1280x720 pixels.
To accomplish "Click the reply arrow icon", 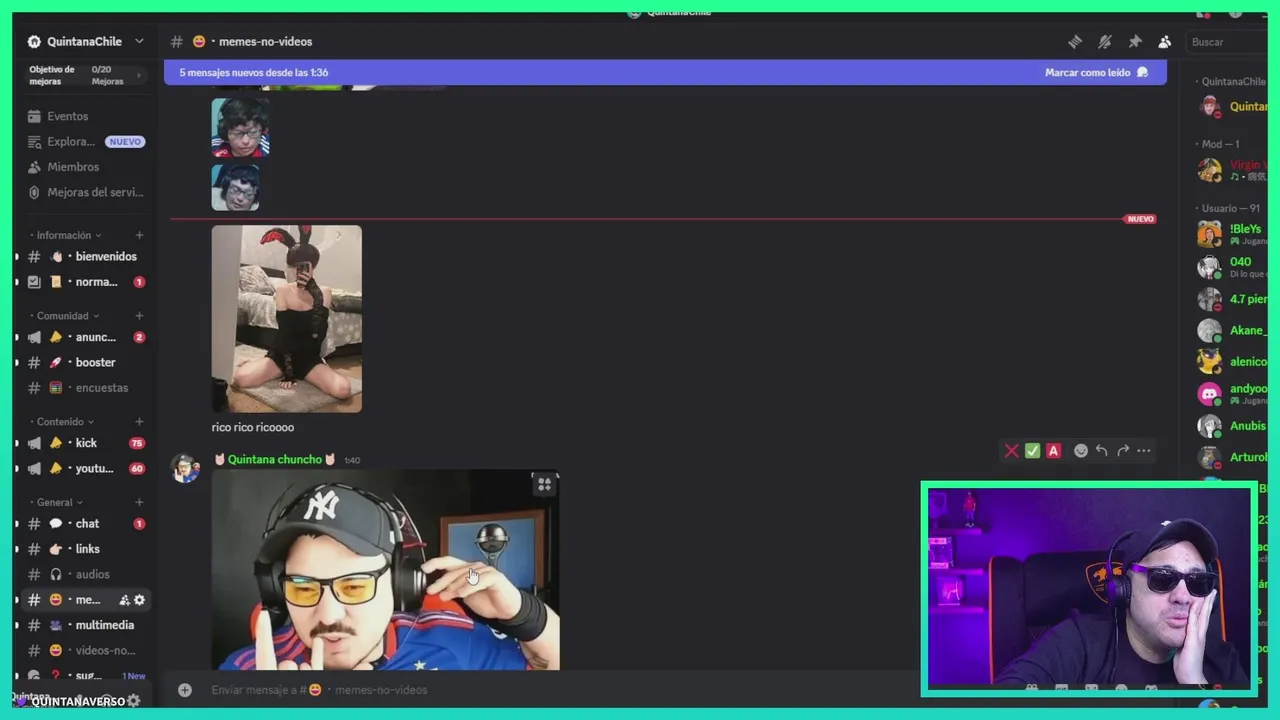I will point(1102,451).
